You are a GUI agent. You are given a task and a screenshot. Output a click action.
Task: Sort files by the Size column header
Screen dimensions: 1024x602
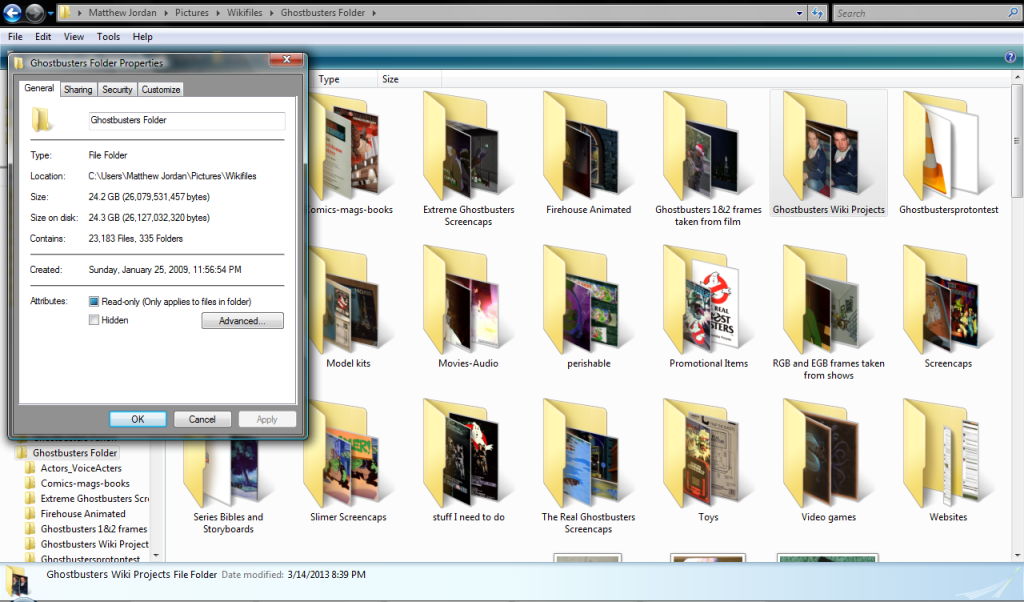[409, 79]
